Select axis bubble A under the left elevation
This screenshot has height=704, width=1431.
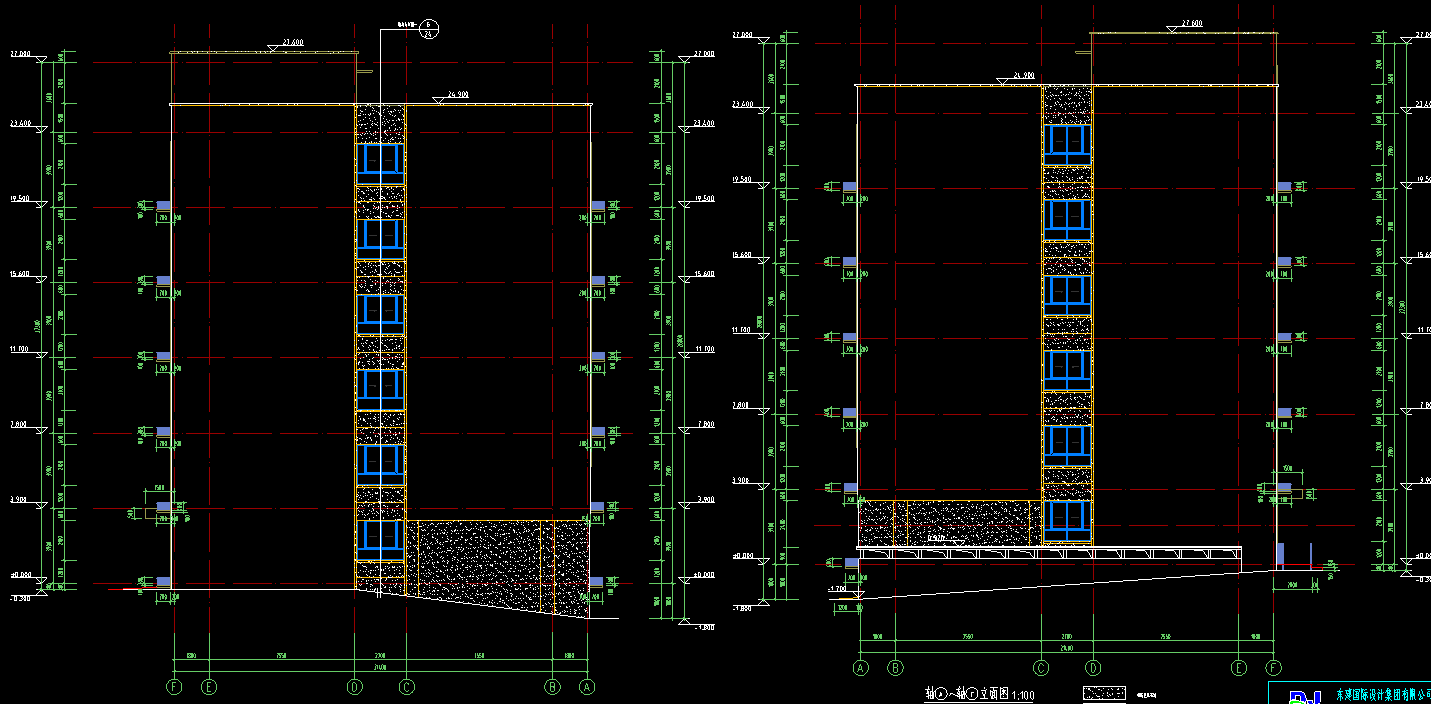coord(587,687)
